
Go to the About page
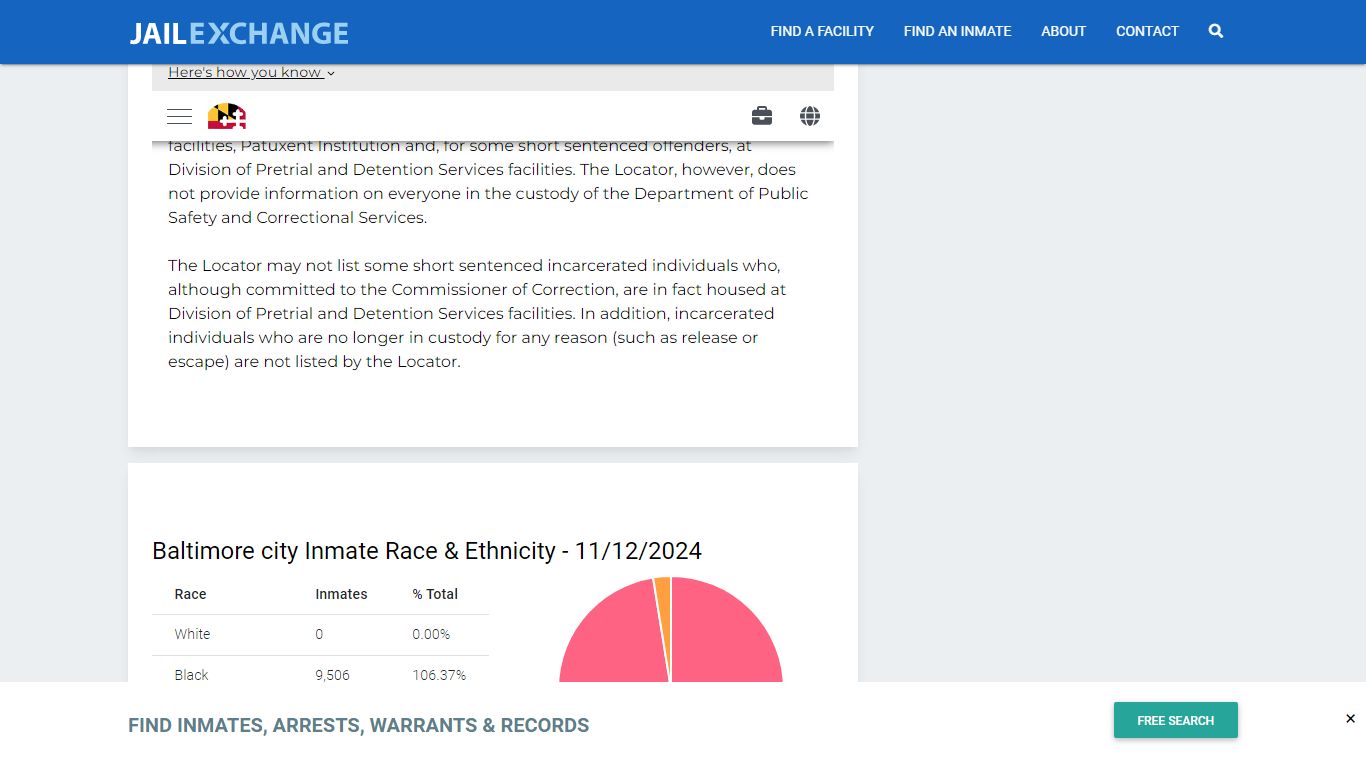tap(1063, 31)
